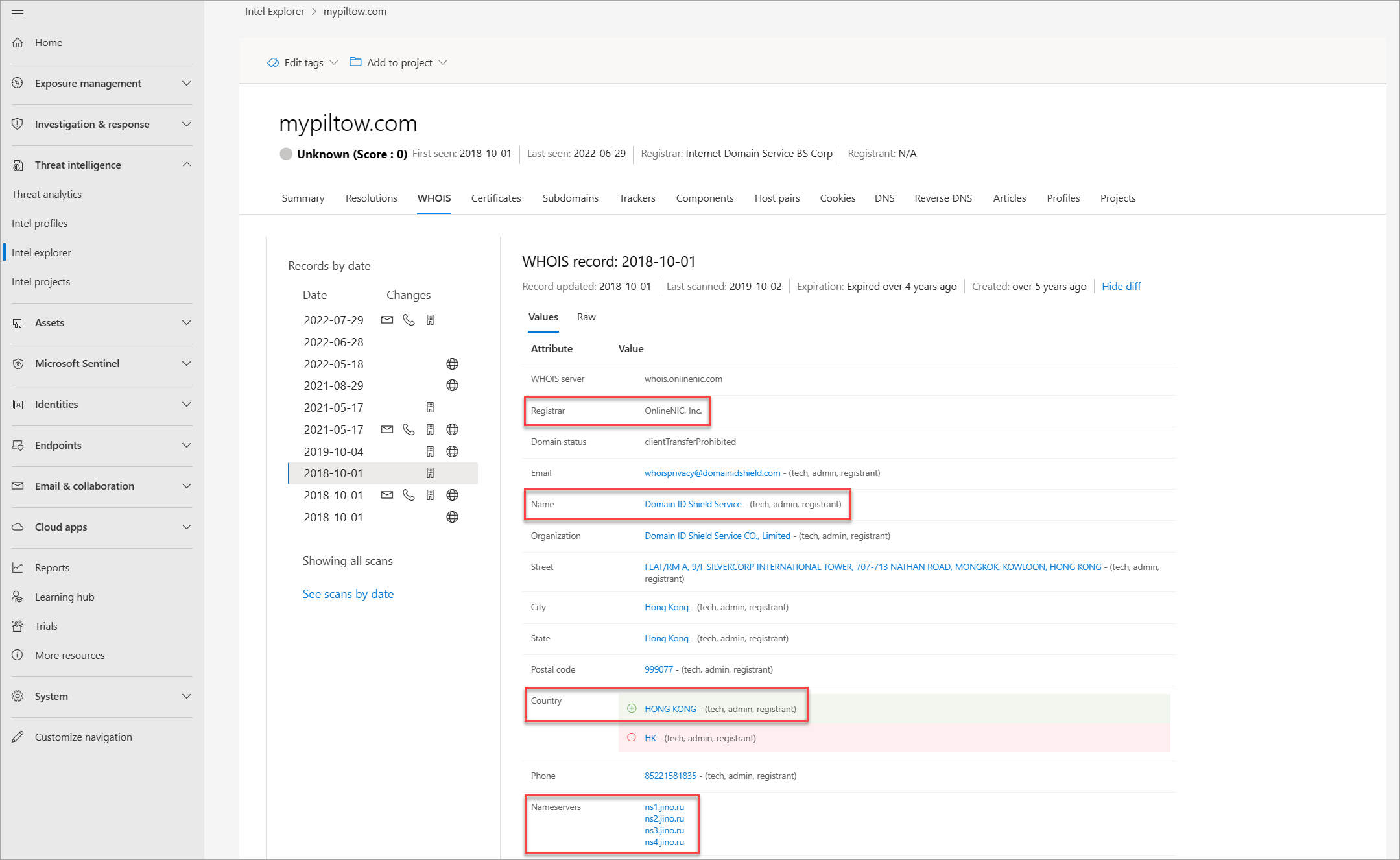This screenshot has width=1400, height=860.
Task: Click the phone icon on 2021-05-17 record
Action: point(409,429)
